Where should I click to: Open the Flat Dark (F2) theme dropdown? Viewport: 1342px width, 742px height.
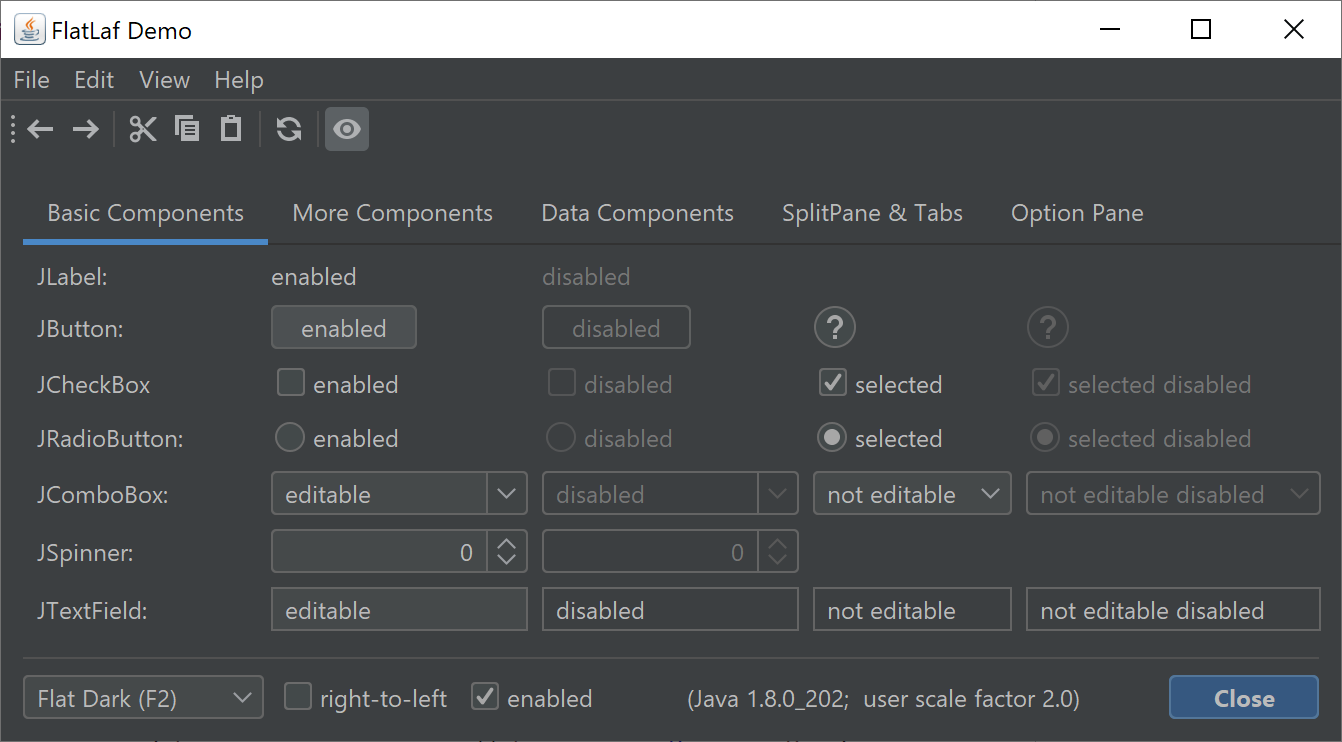(x=143, y=698)
